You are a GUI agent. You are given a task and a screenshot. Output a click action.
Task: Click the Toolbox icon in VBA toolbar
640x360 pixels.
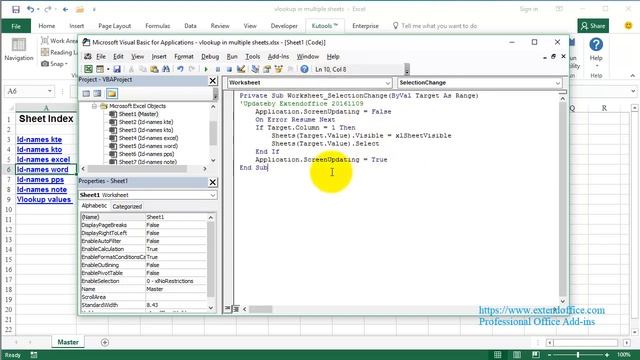point(290,69)
